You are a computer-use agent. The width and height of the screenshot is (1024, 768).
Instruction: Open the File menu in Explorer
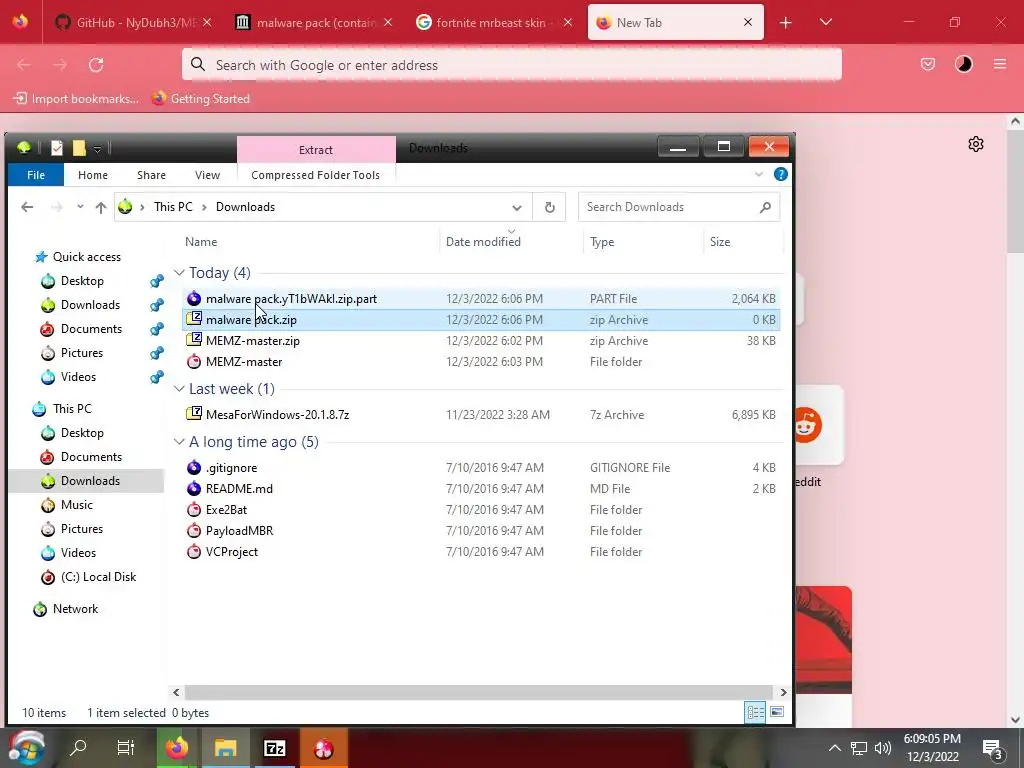[36, 175]
